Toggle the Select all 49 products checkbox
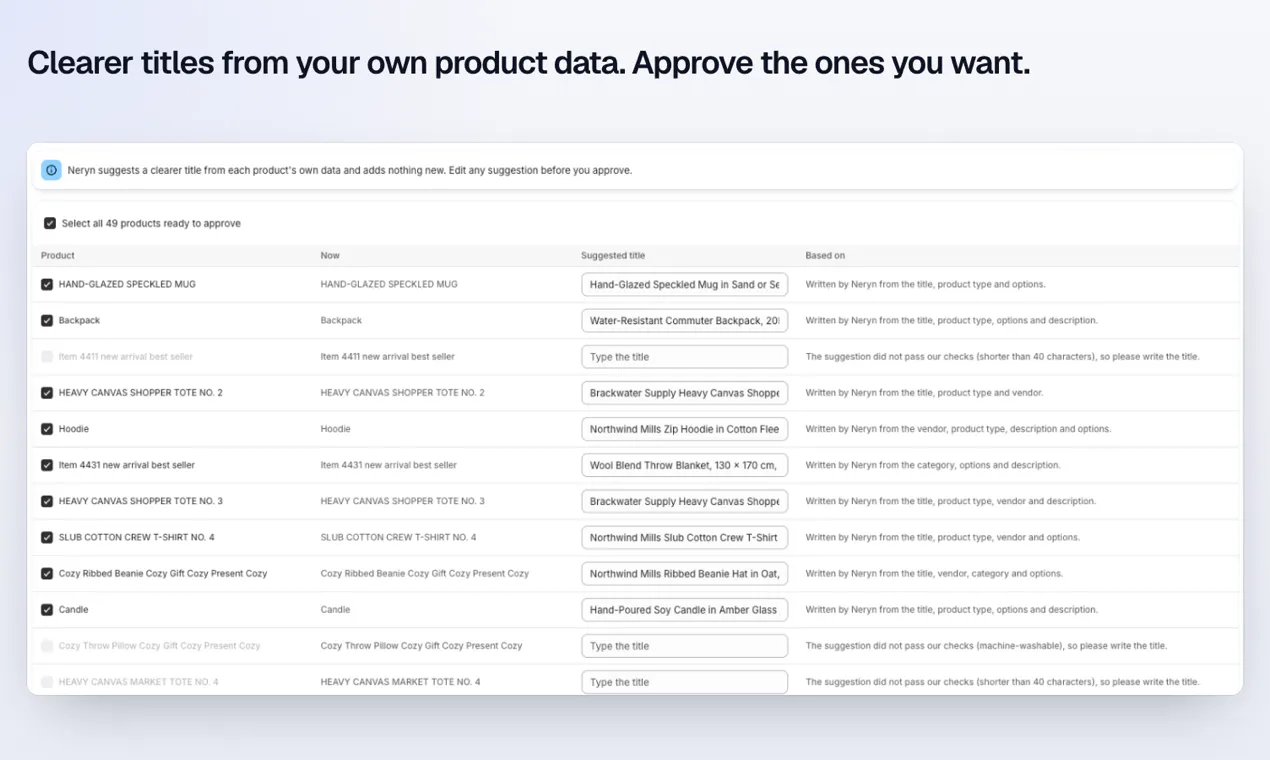The height and width of the screenshot is (760, 1270). [x=50, y=224]
